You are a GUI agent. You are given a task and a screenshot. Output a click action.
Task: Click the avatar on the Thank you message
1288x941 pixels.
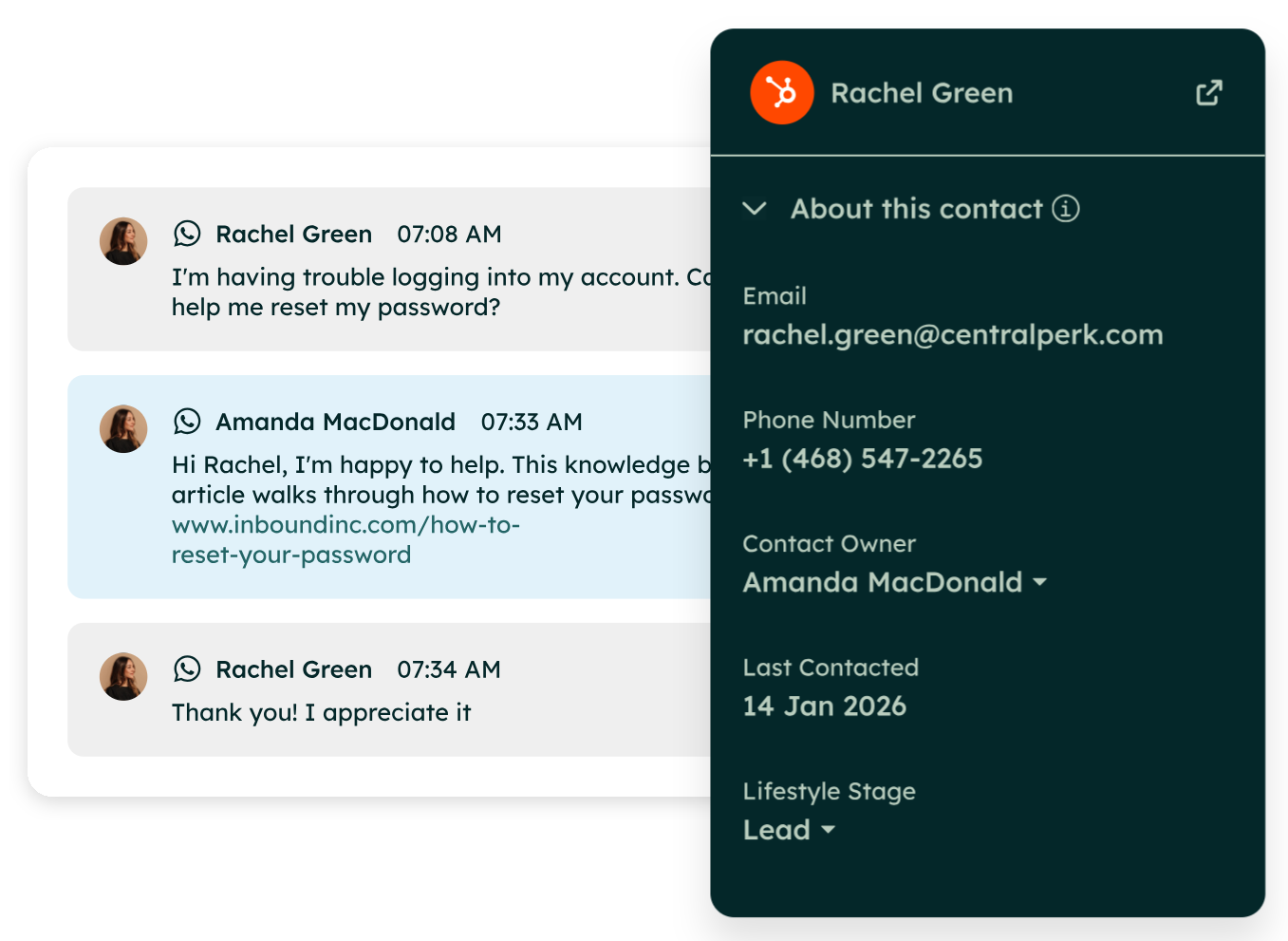click(x=123, y=676)
